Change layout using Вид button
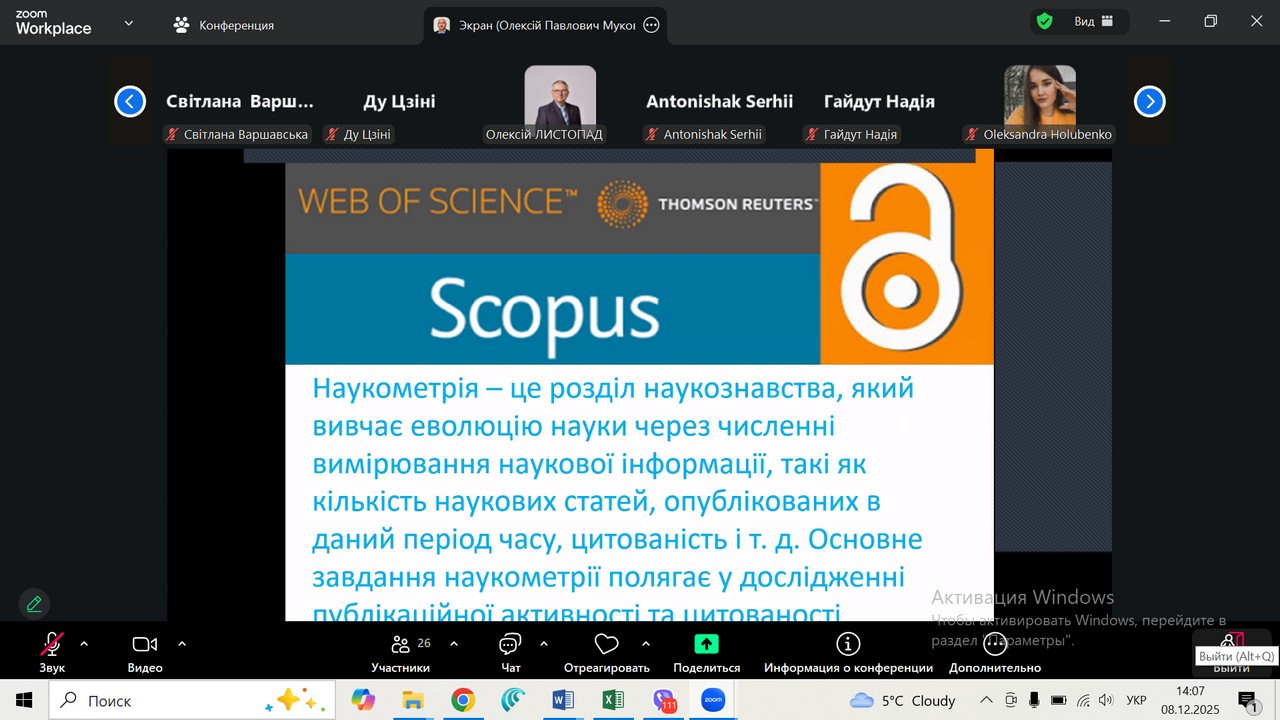This screenshot has width=1280, height=720. click(x=1094, y=21)
